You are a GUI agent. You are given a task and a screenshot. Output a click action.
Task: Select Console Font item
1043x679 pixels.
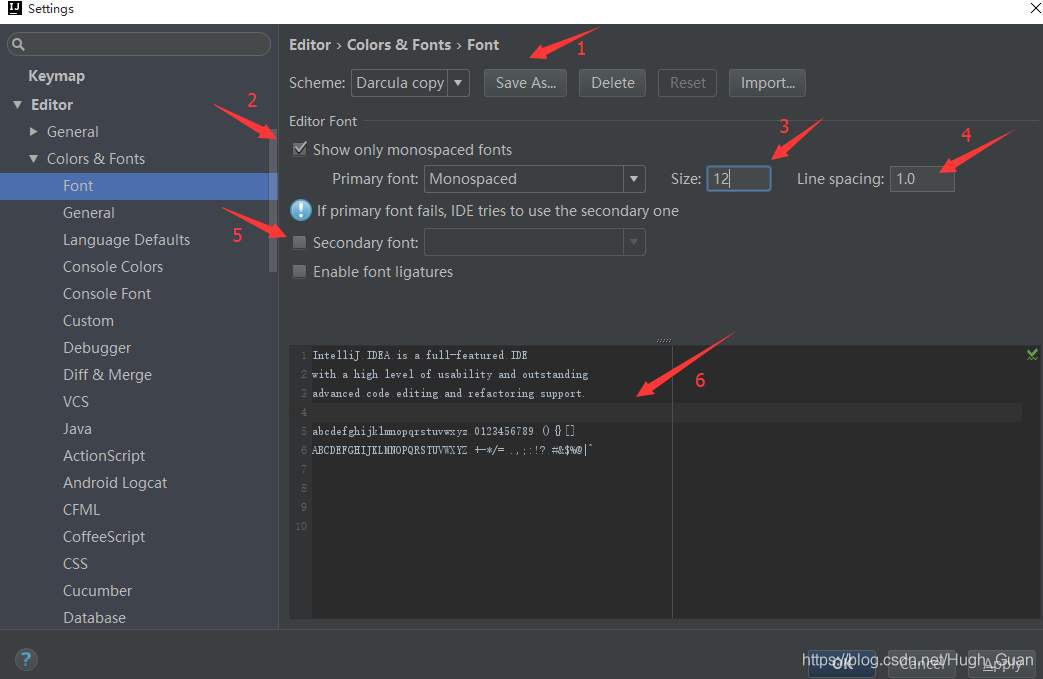click(107, 294)
